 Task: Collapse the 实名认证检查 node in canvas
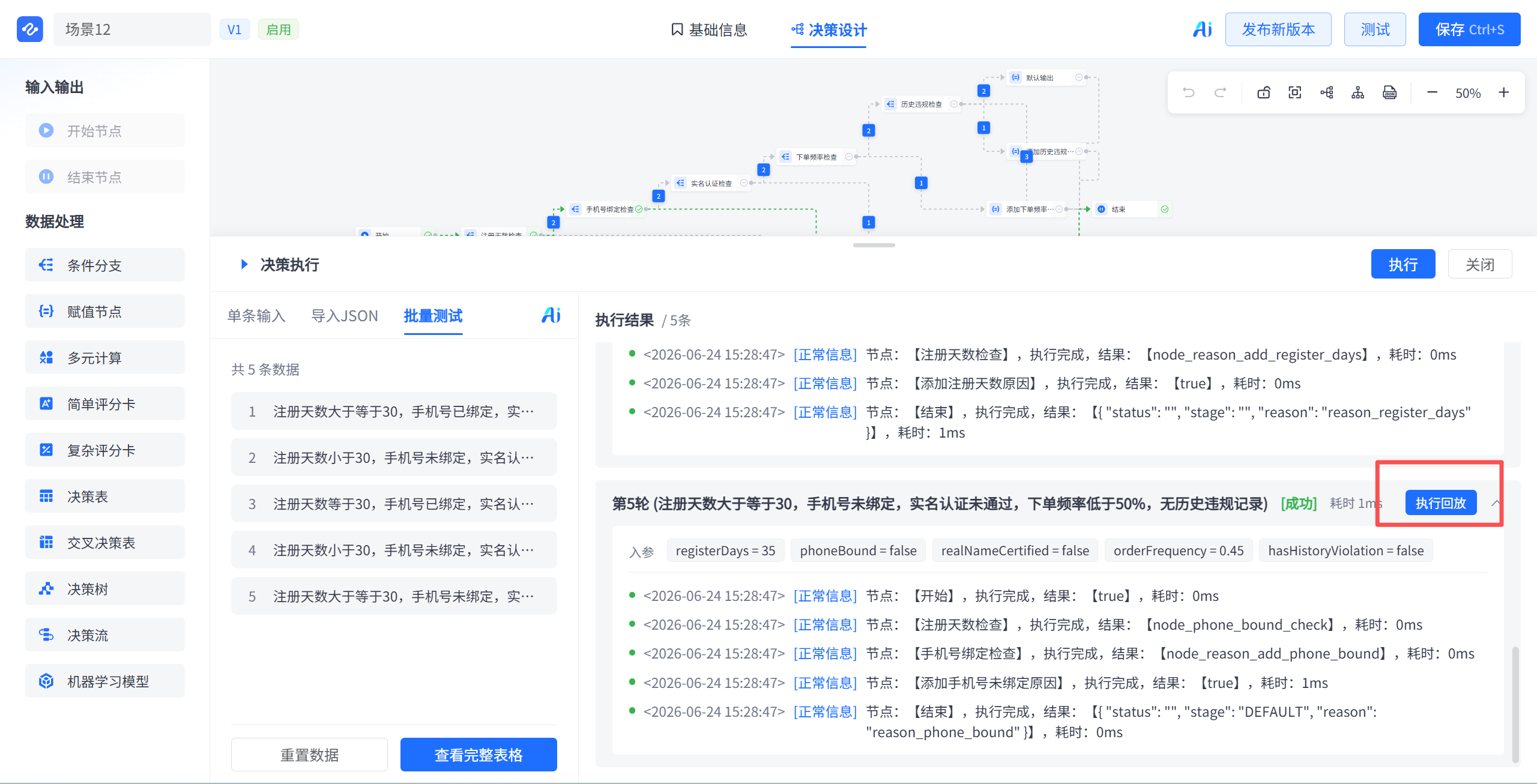click(x=743, y=183)
